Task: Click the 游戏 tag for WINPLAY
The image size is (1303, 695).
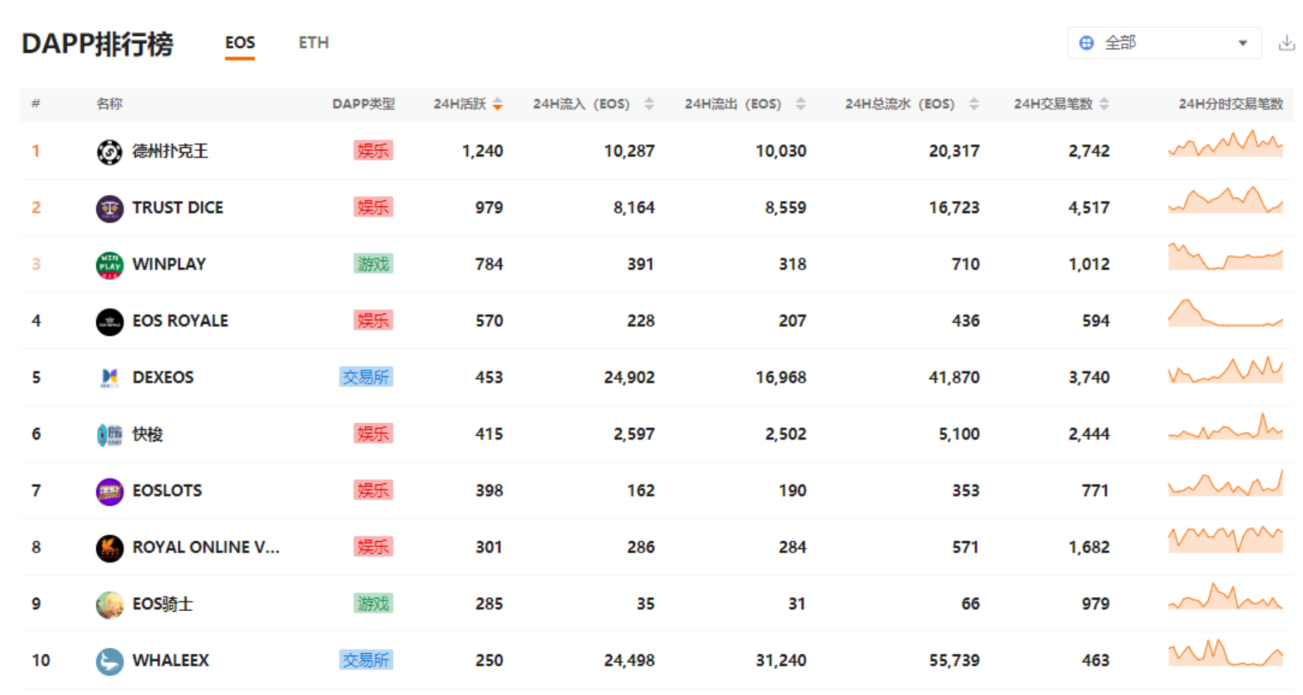Action: 373,264
